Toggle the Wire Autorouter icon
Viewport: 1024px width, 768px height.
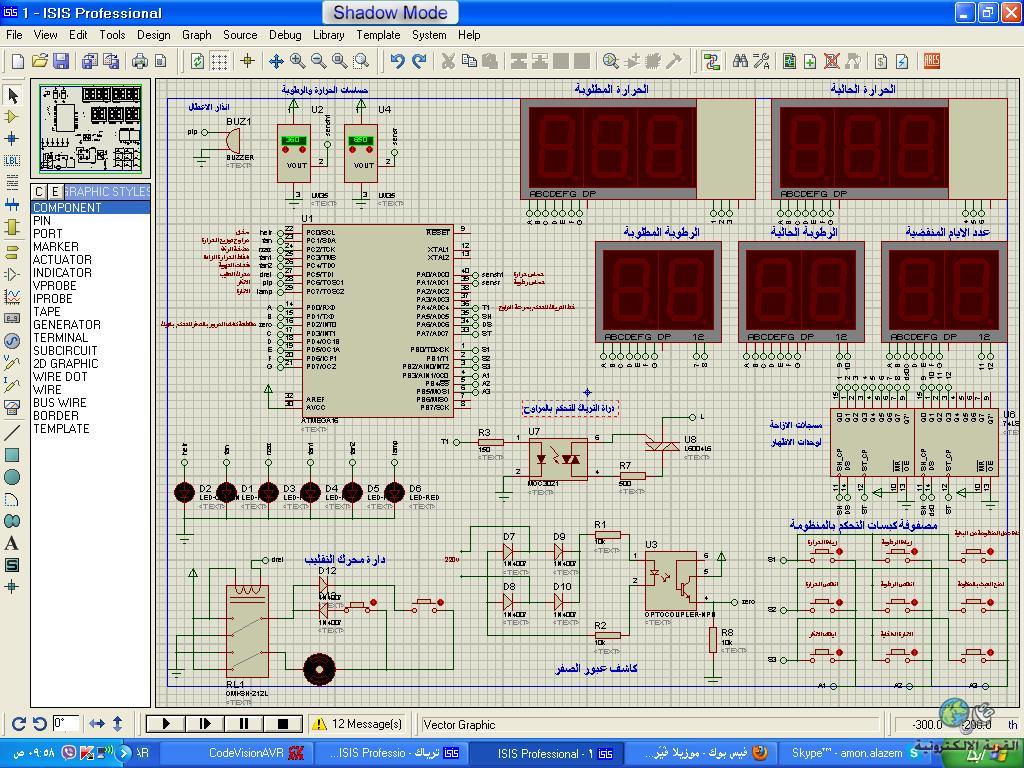coord(711,61)
